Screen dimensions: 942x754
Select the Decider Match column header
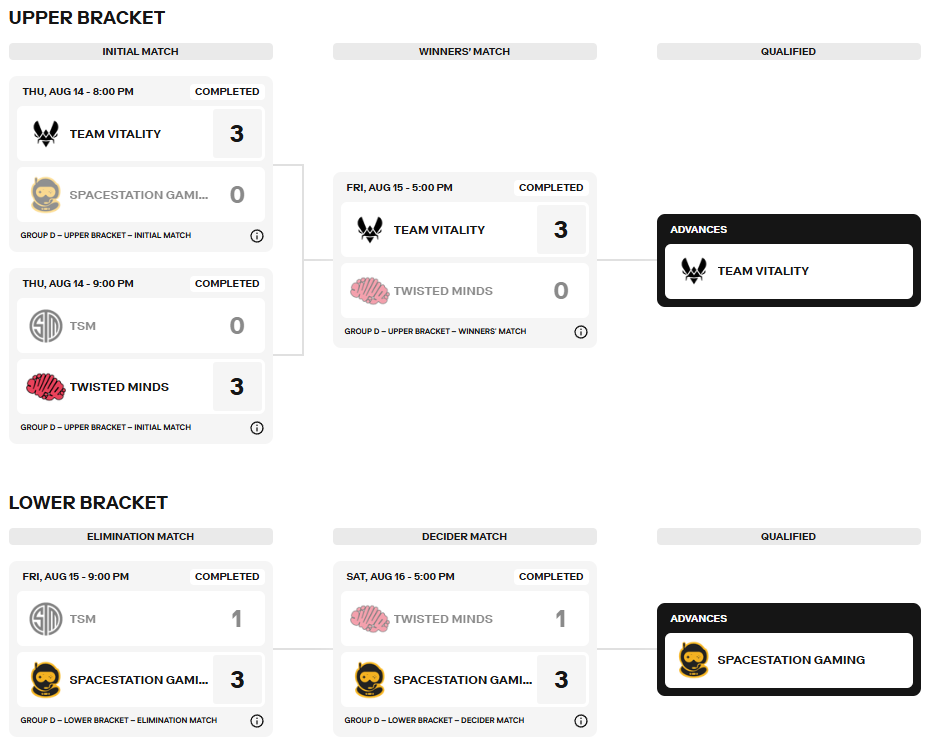[465, 537]
